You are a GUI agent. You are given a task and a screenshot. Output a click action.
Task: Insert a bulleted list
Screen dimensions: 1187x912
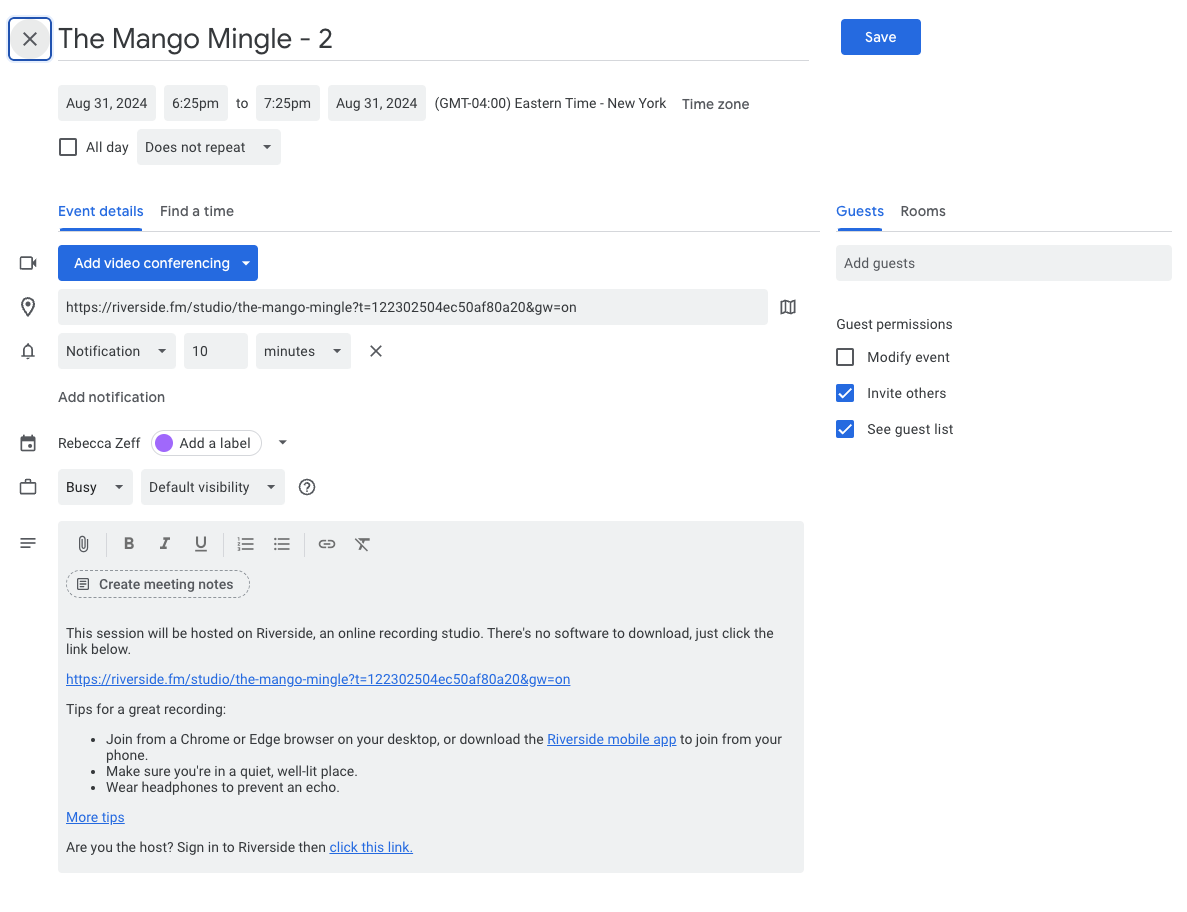click(282, 544)
